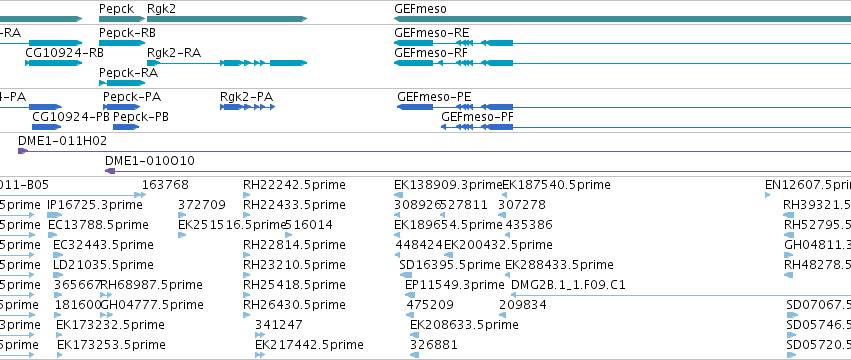851x360 pixels.
Task: Select EST entry 341247
Action: coord(279,326)
